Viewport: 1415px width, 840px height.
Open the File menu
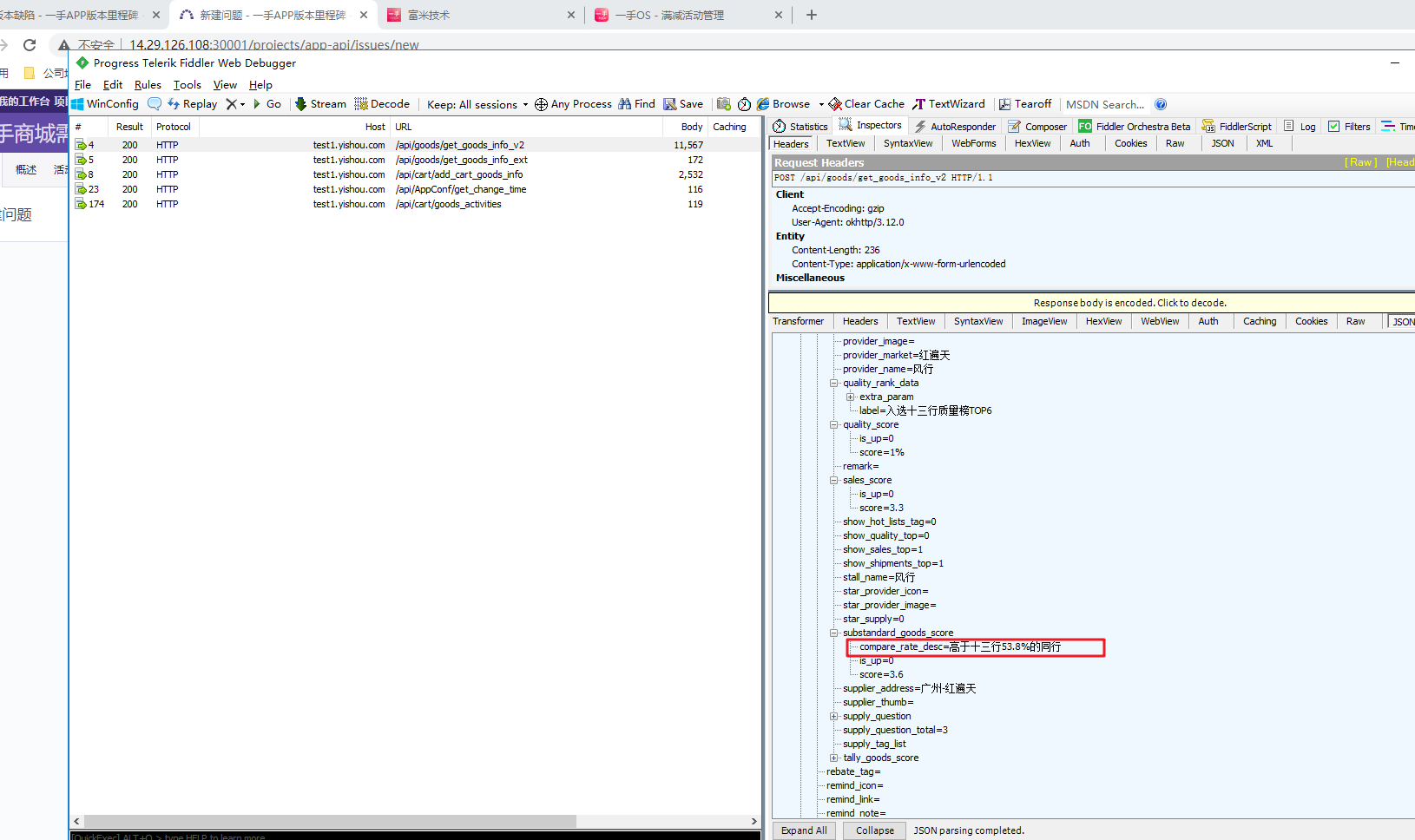click(82, 85)
